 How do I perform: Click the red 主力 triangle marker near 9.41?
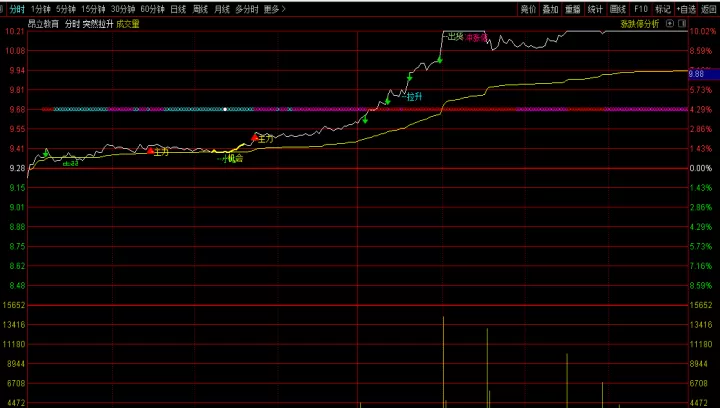(x=150, y=150)
